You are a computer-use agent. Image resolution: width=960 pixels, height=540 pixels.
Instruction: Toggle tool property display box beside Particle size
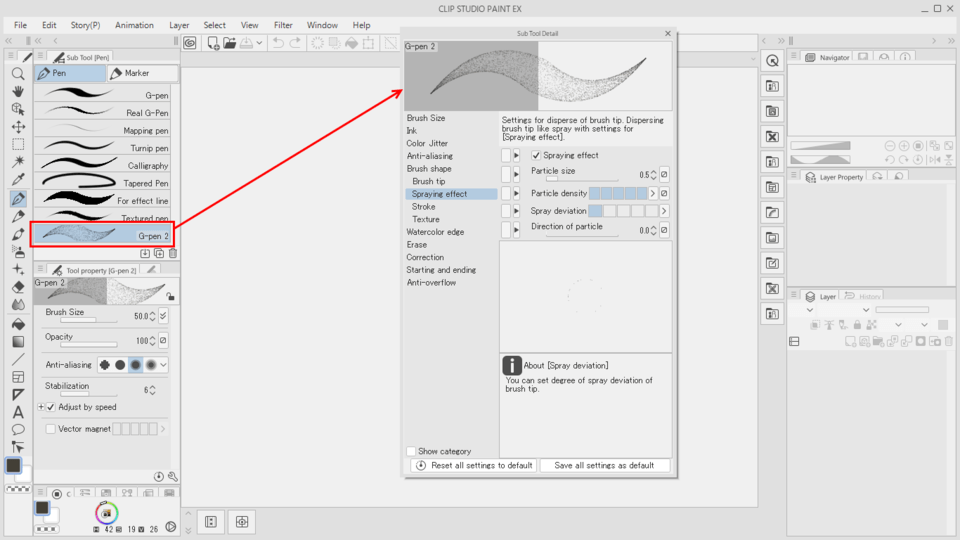506,174
